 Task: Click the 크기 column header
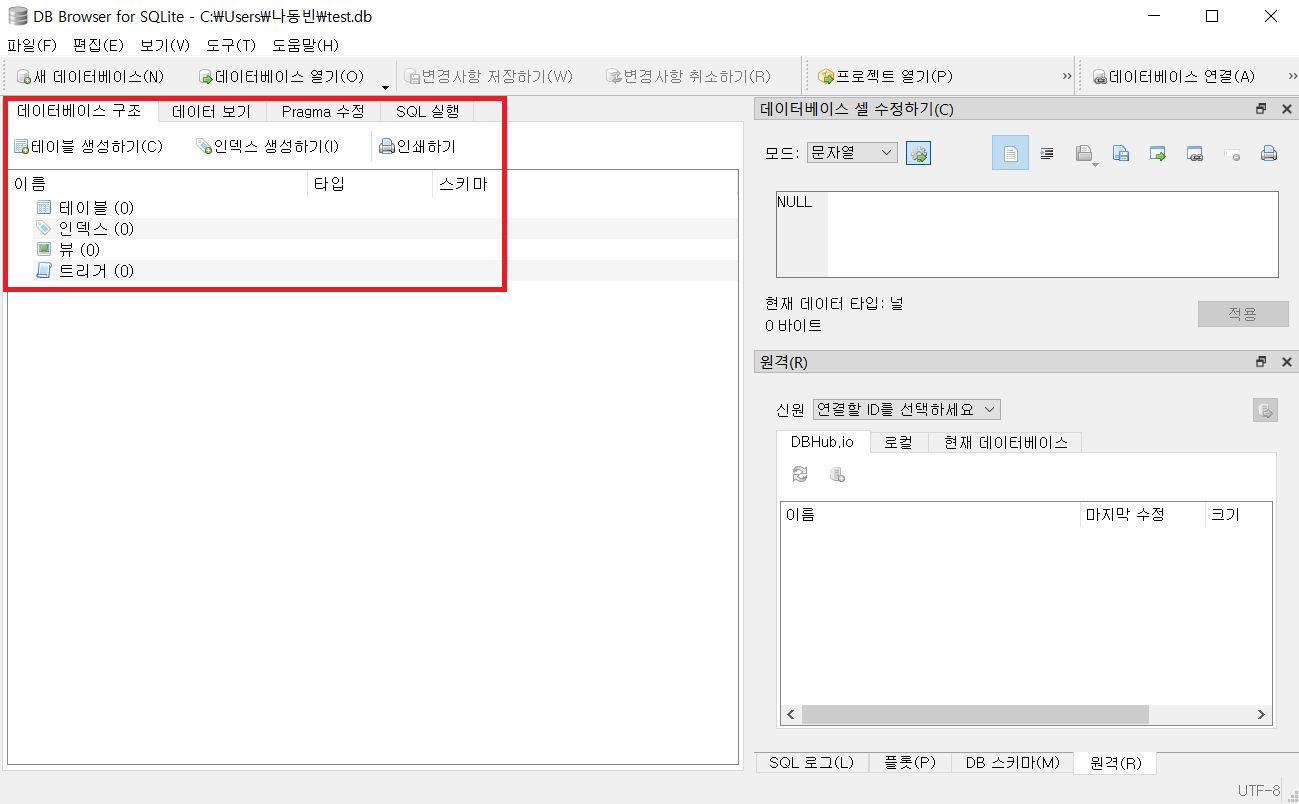(1239, 515)
